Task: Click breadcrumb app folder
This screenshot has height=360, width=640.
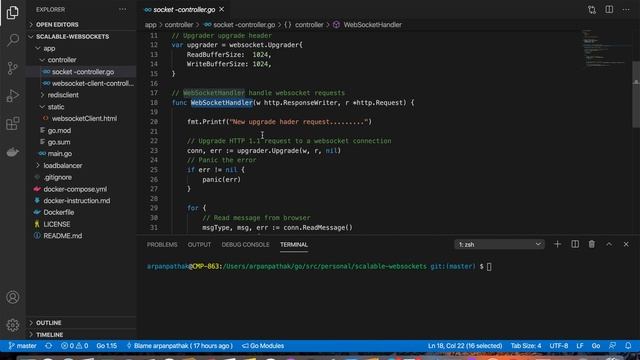Action: pos(151,24)
